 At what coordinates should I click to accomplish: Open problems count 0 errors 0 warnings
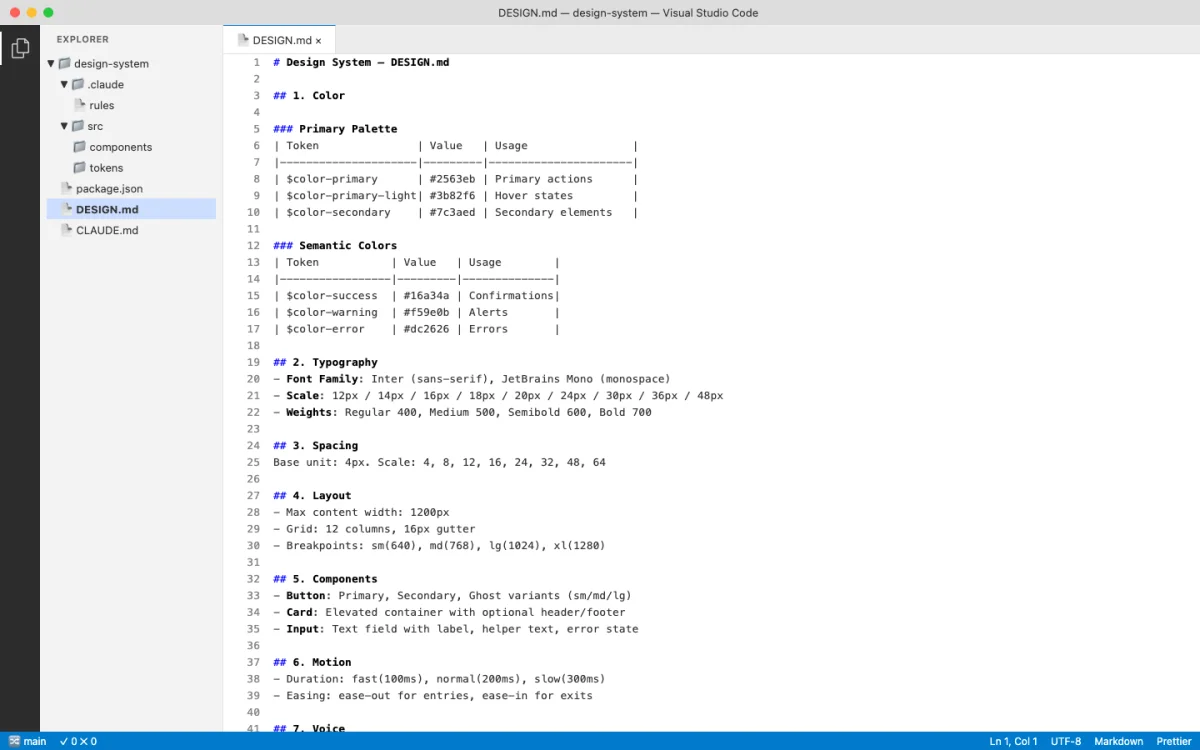point(78,741)
